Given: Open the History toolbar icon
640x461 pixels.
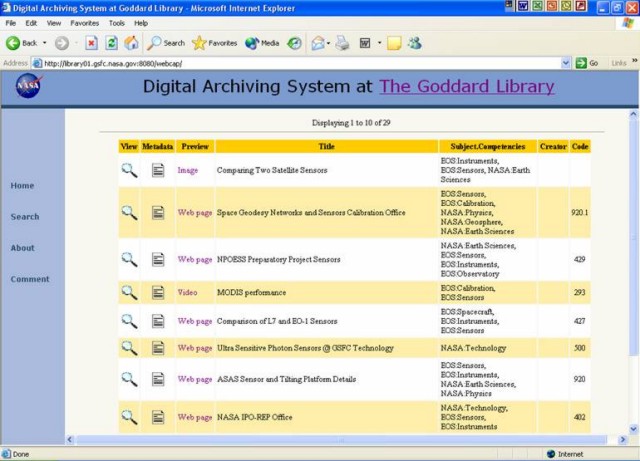Looking at the screenshot, I should coord(294,43).
